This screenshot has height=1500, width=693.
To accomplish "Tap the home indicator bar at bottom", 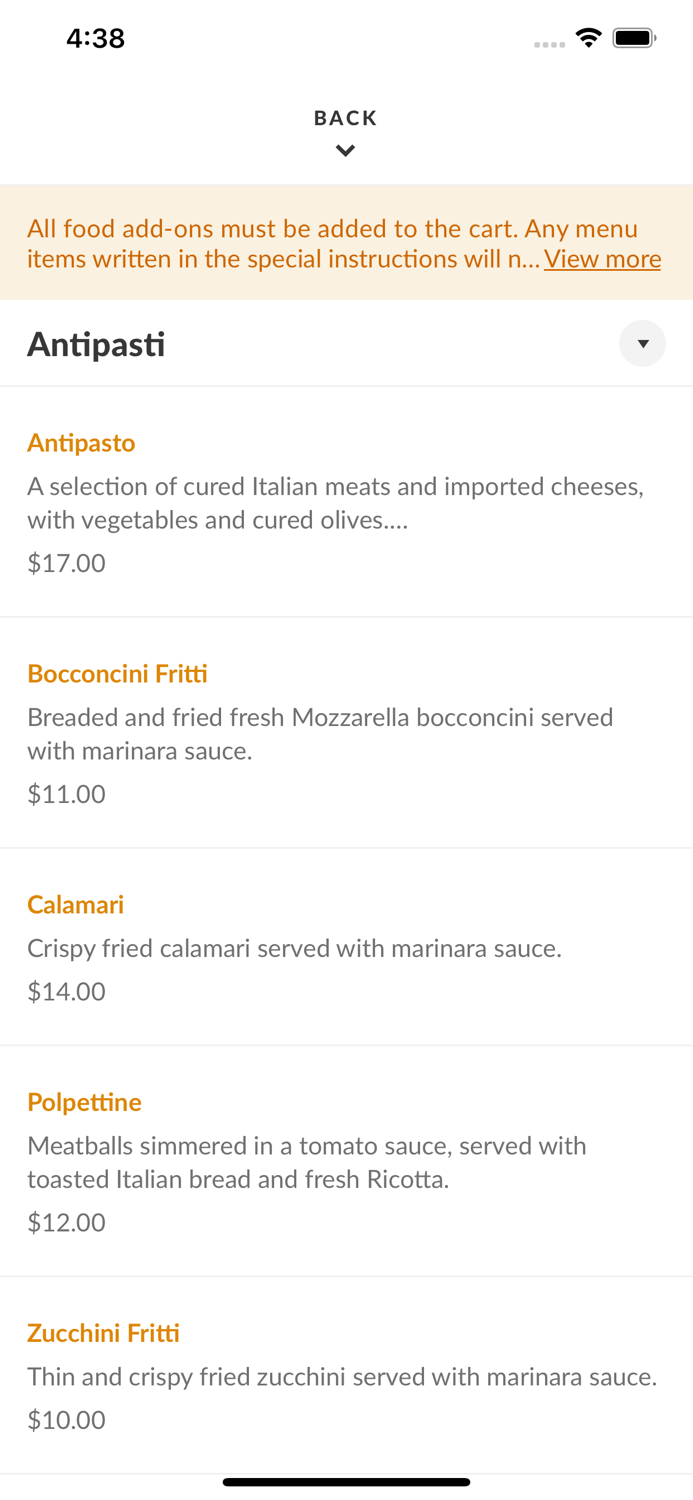I will pos(346,1482).
